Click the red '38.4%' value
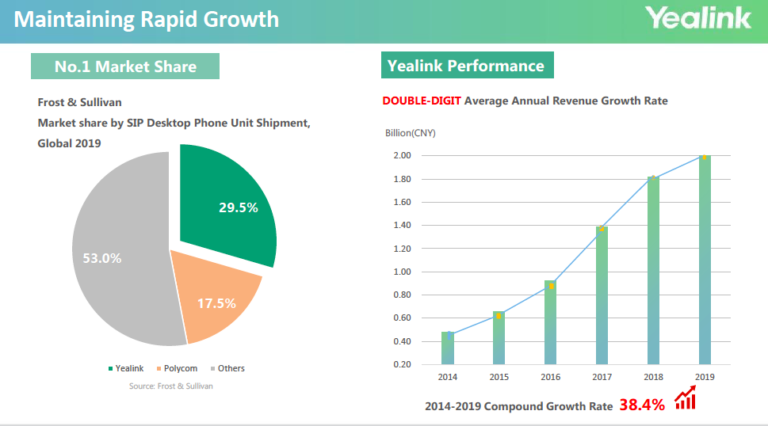Viewport: 768px width, 426px height. (642, 405)
